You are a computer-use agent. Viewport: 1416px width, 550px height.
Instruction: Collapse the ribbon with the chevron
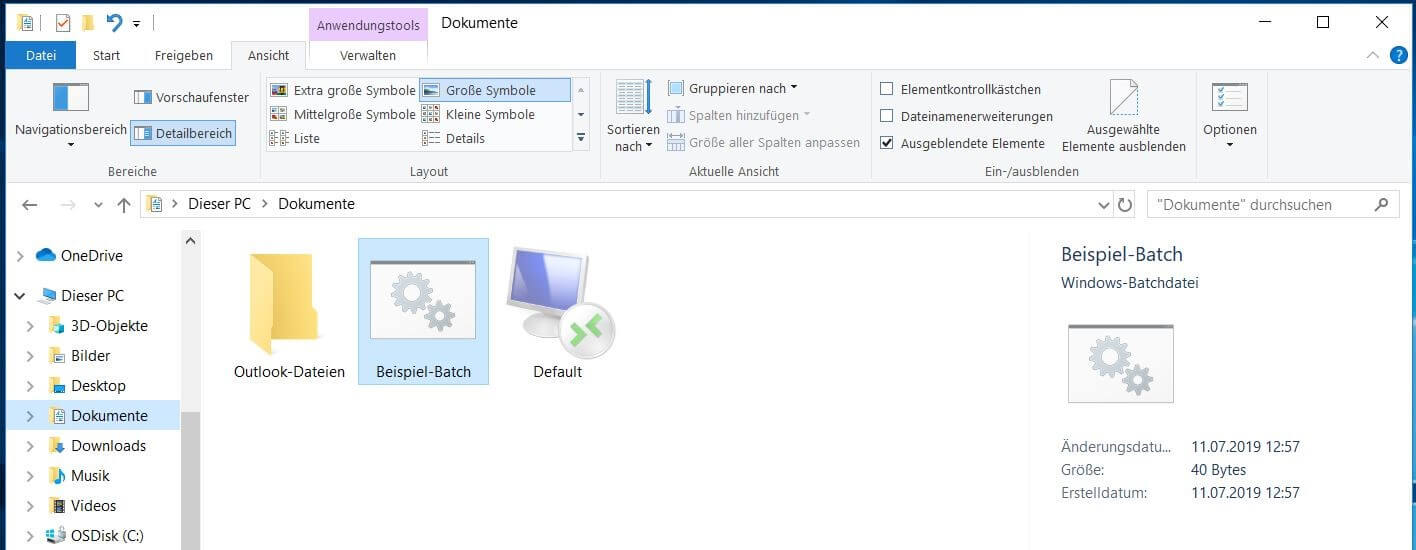pos(1373,55)
